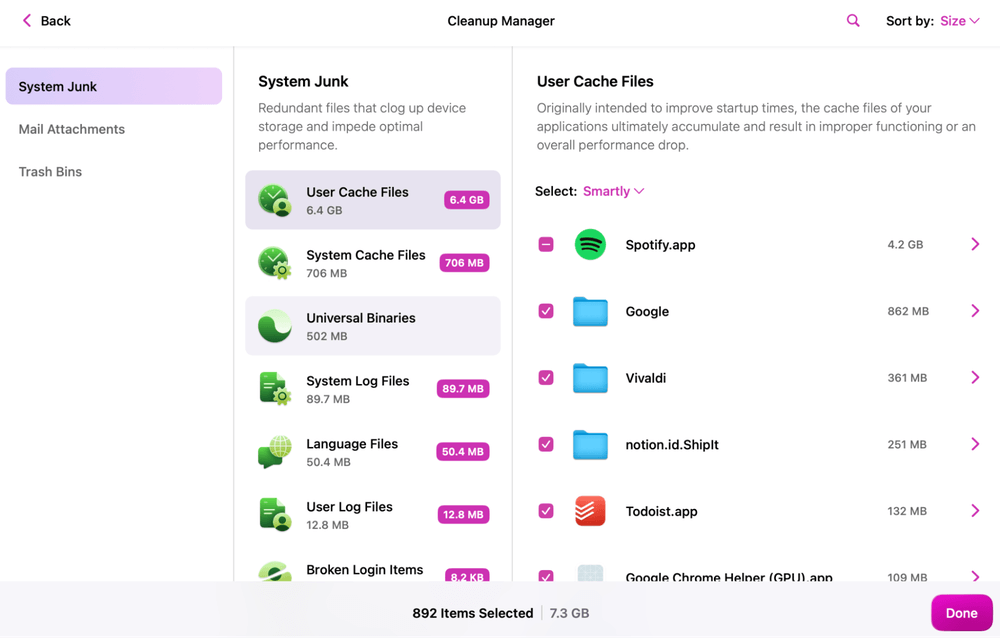Expand the Google Chrome Helper (GPU).app row
The image size is (1000, 638).
pyautogui.click(x=975, y=577)
